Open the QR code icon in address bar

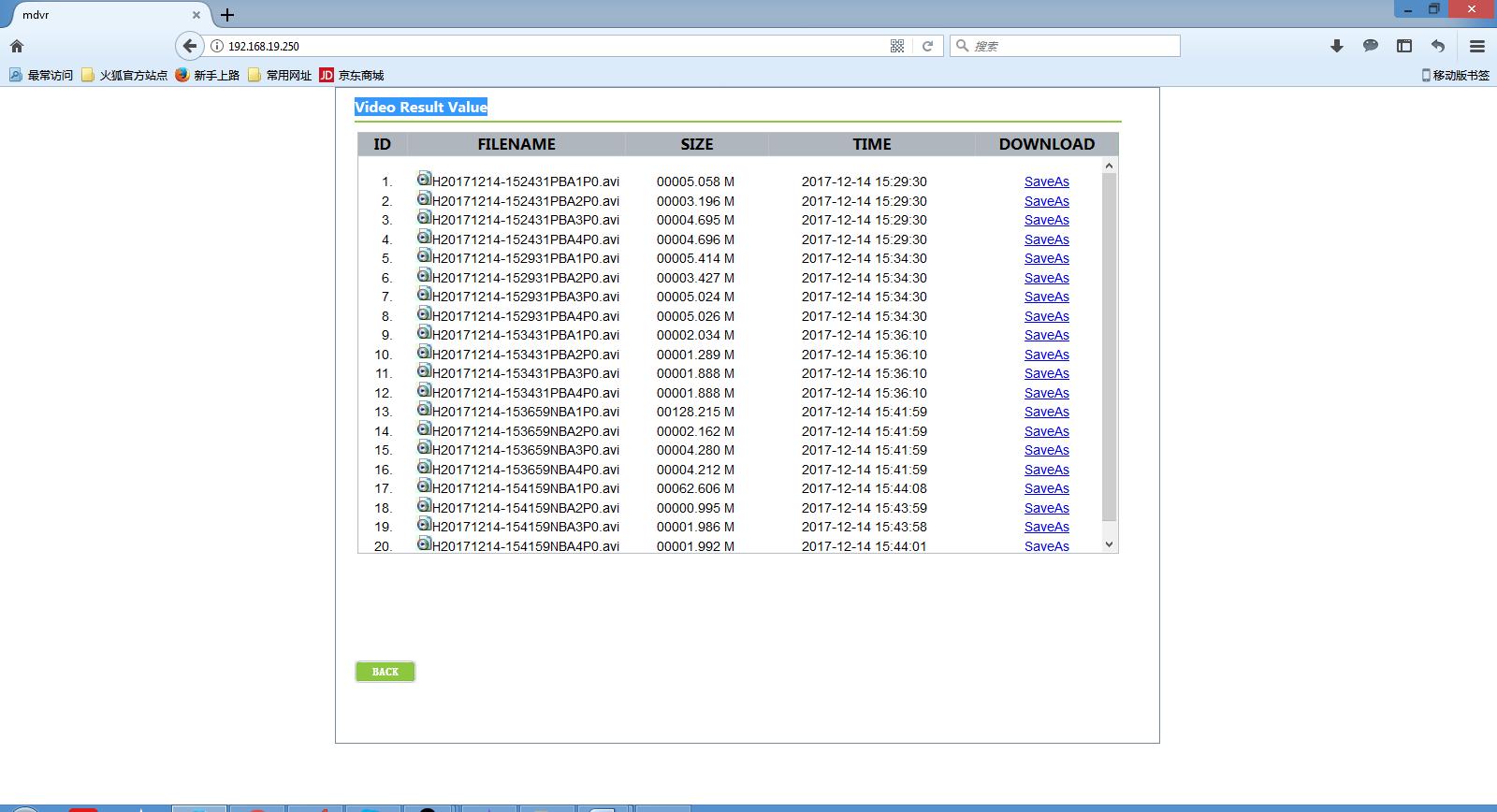[x=897, y=46]
